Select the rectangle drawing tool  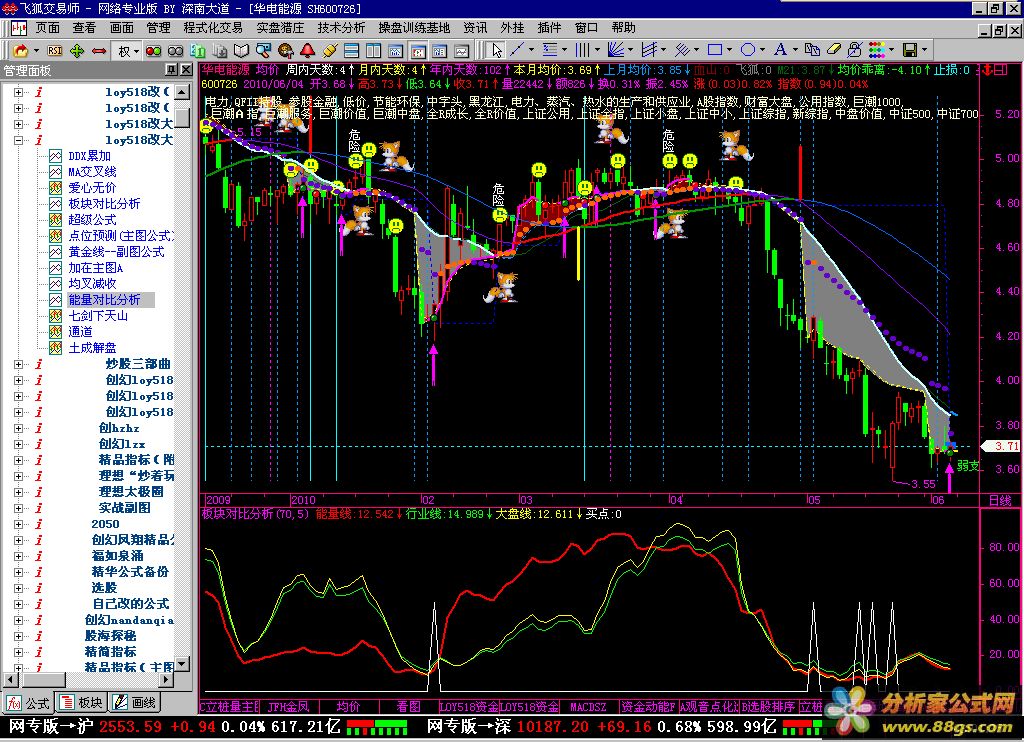715,50
